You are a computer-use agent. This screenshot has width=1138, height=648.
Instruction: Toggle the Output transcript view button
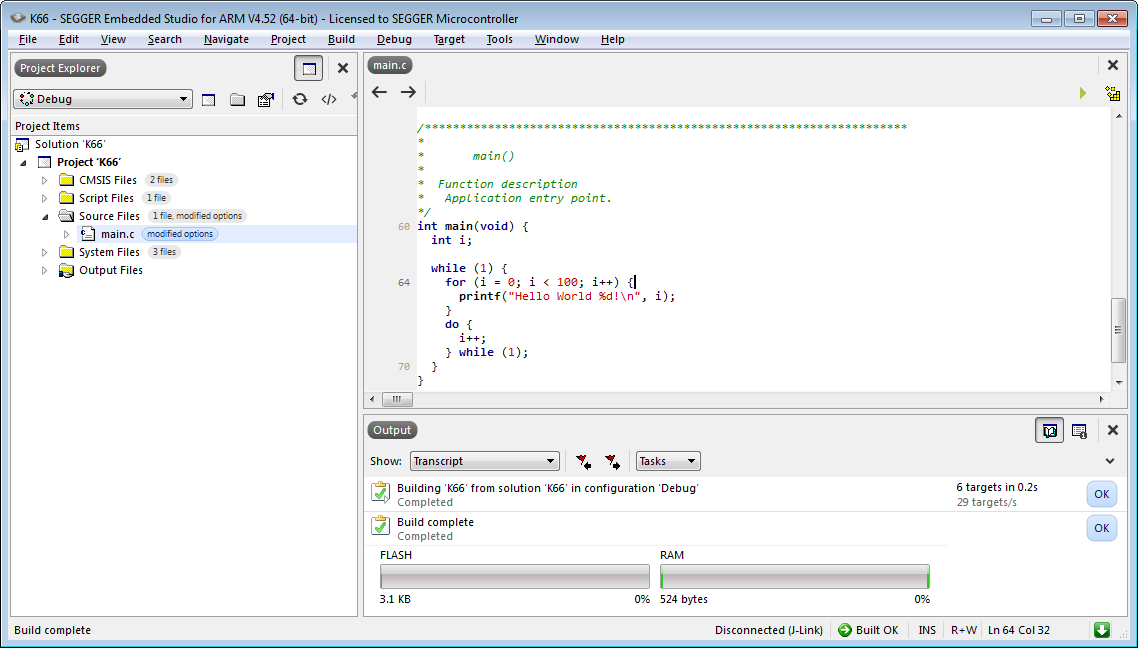point(1049,430)
